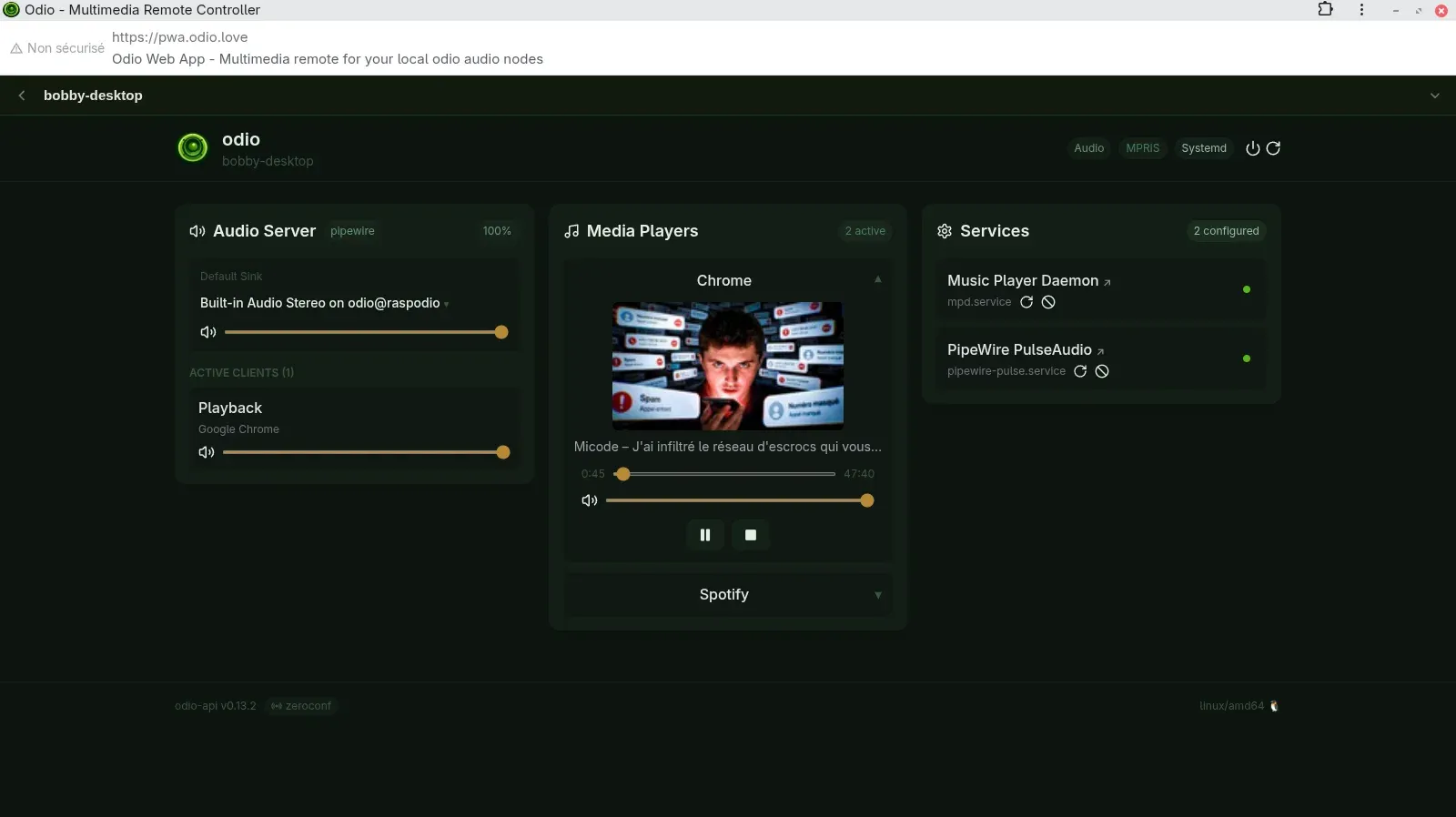Click the 2 configured badge
Image resolution: width=1456 pixels, height=817 pixels.
(x=1226, y=231)
